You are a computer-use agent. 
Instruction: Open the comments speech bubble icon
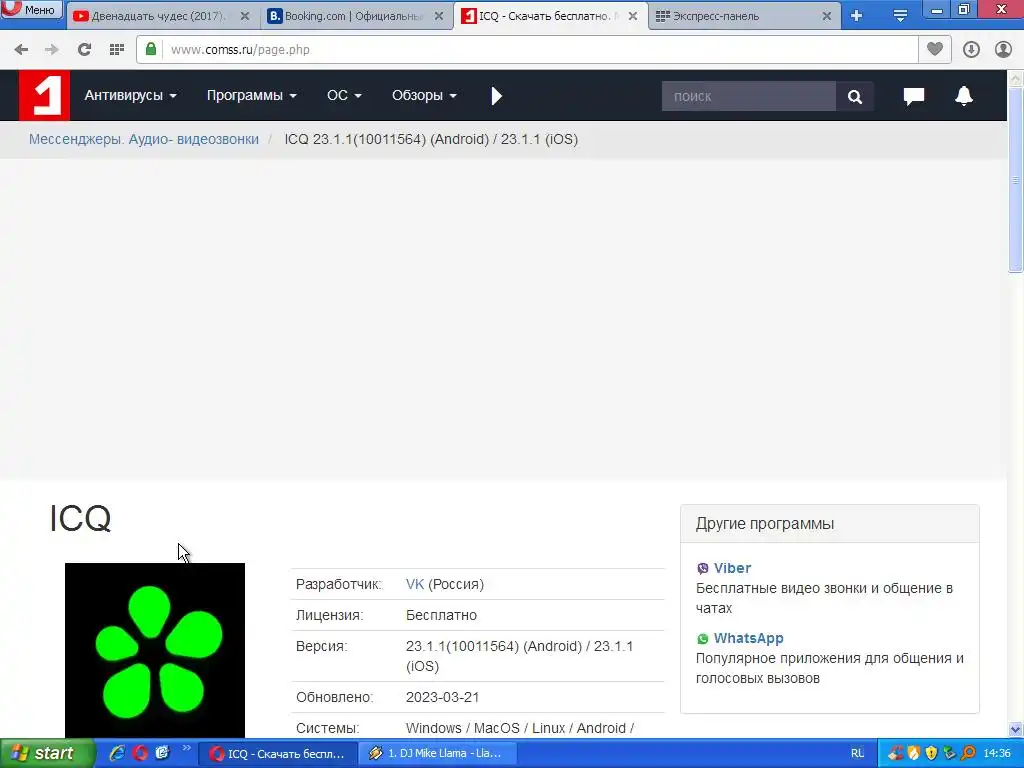click(x=914, y=96)
